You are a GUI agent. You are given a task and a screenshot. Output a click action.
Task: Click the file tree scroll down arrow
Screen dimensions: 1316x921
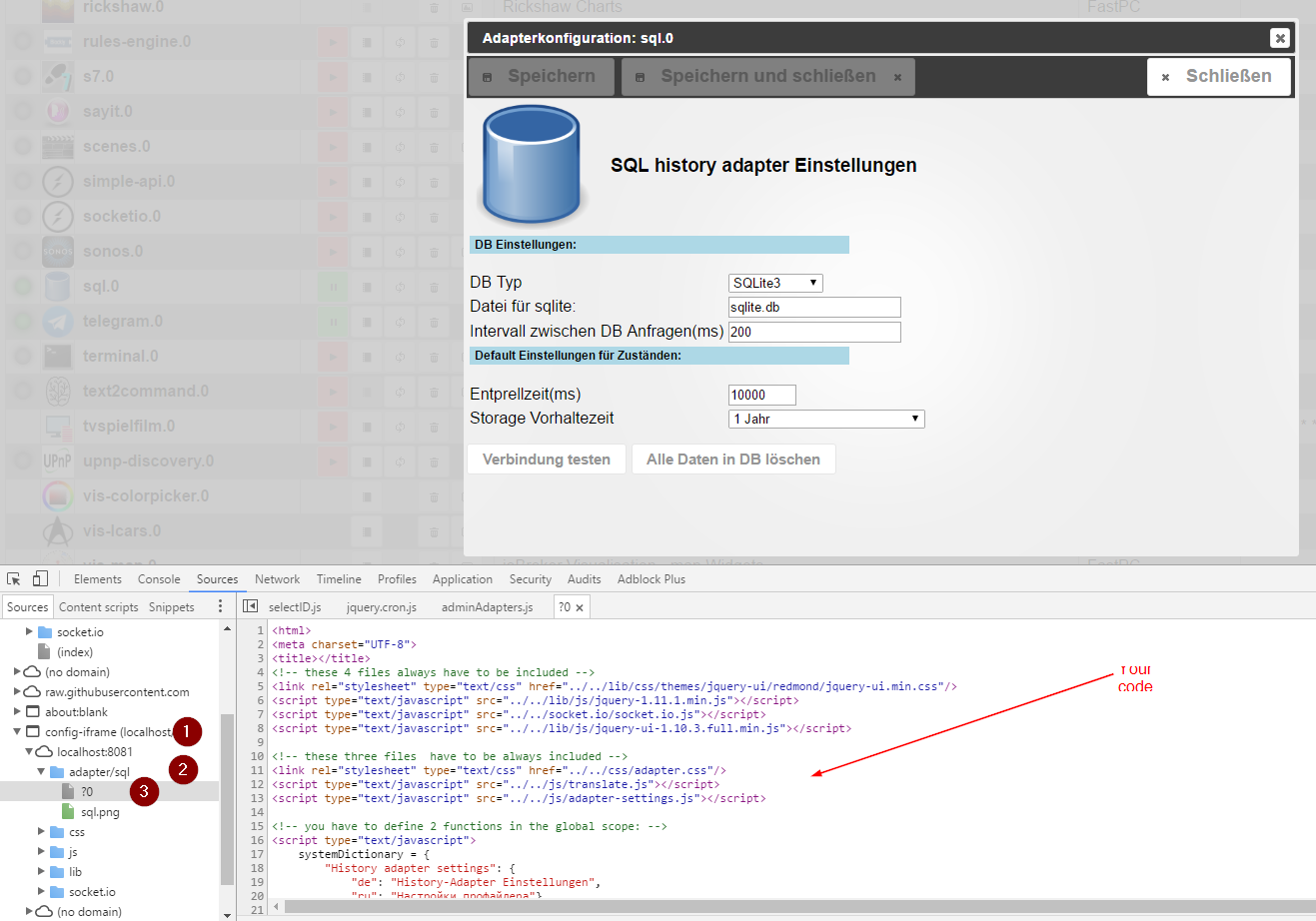tap(227, 914)
